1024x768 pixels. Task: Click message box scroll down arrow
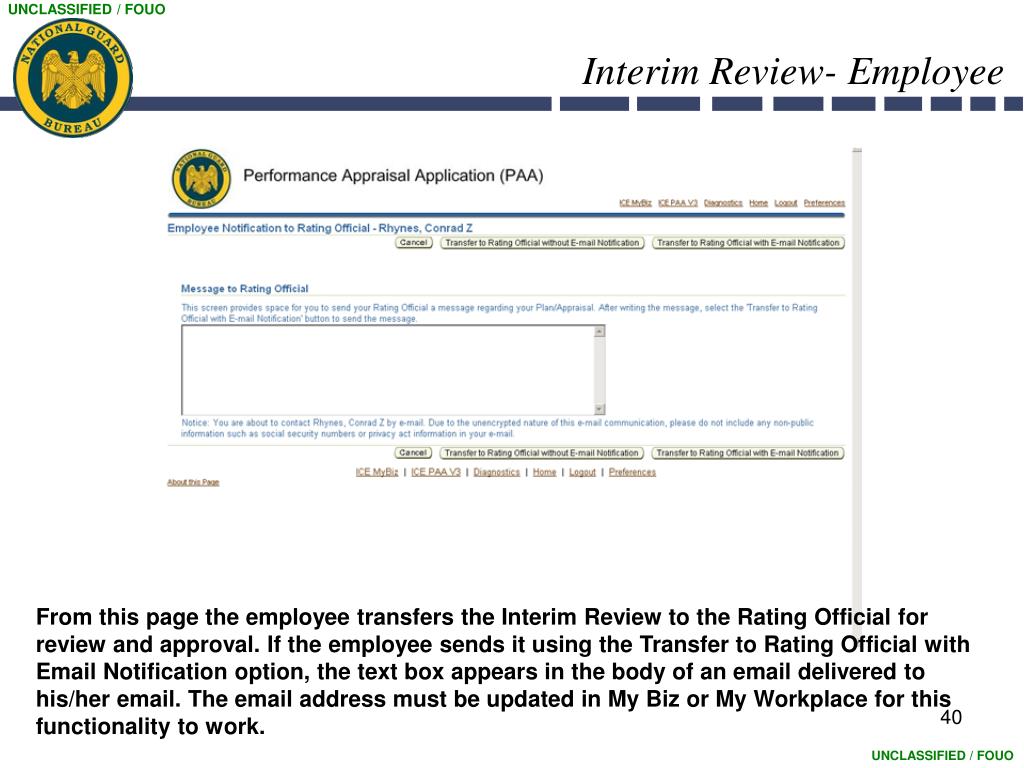pyautogui.click(x=600, y=409)
